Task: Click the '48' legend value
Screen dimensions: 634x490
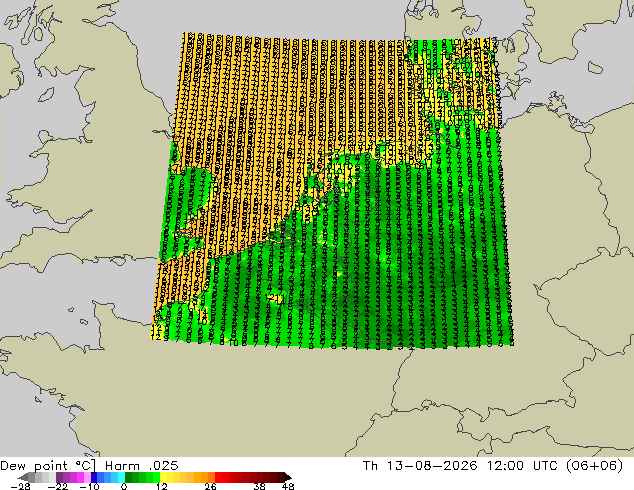Action: point(288,486)
